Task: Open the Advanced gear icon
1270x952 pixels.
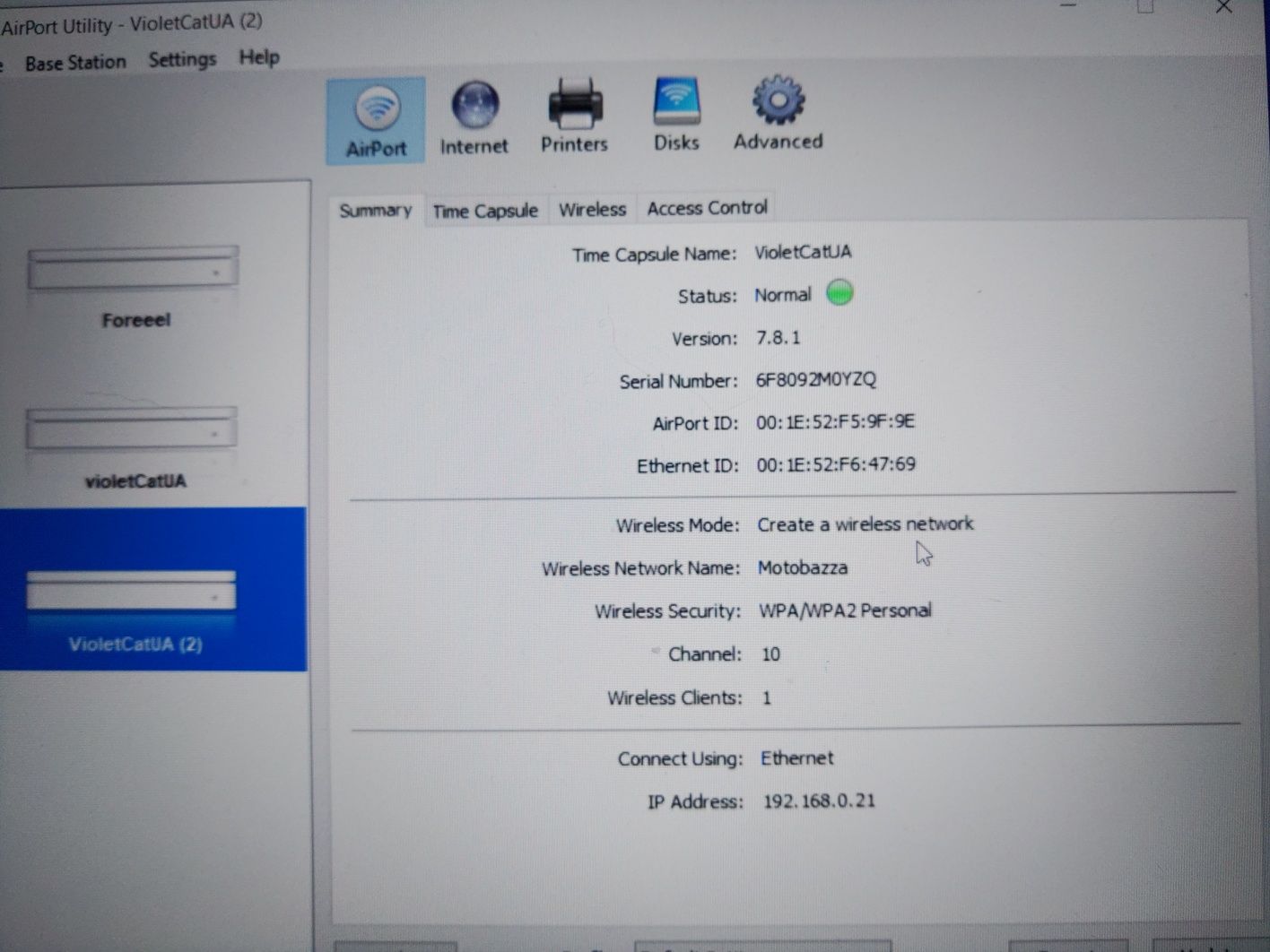Action: point(778,113)
